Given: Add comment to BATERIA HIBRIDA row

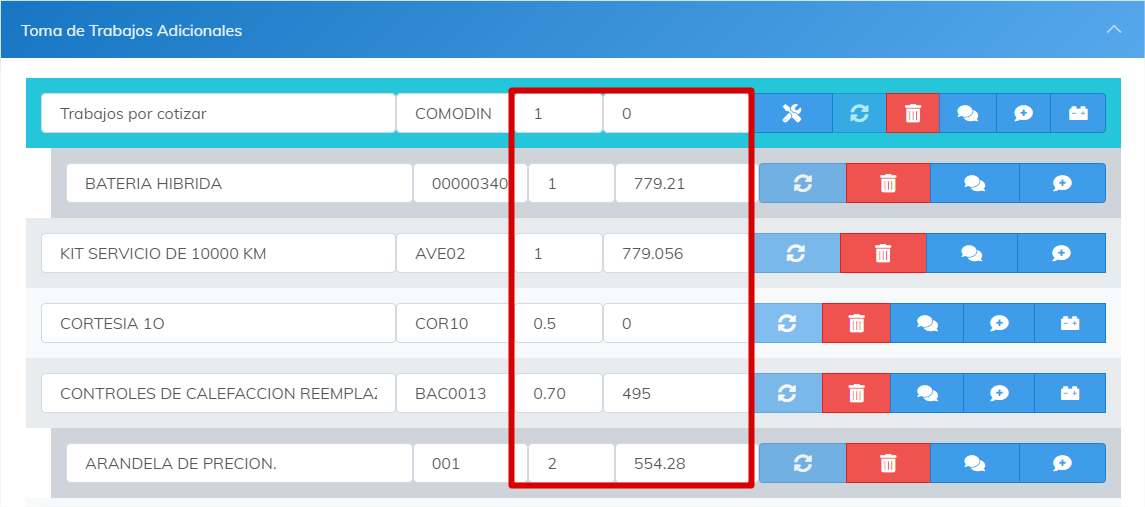Looking at the screenshot, I should coord(1062,184).
